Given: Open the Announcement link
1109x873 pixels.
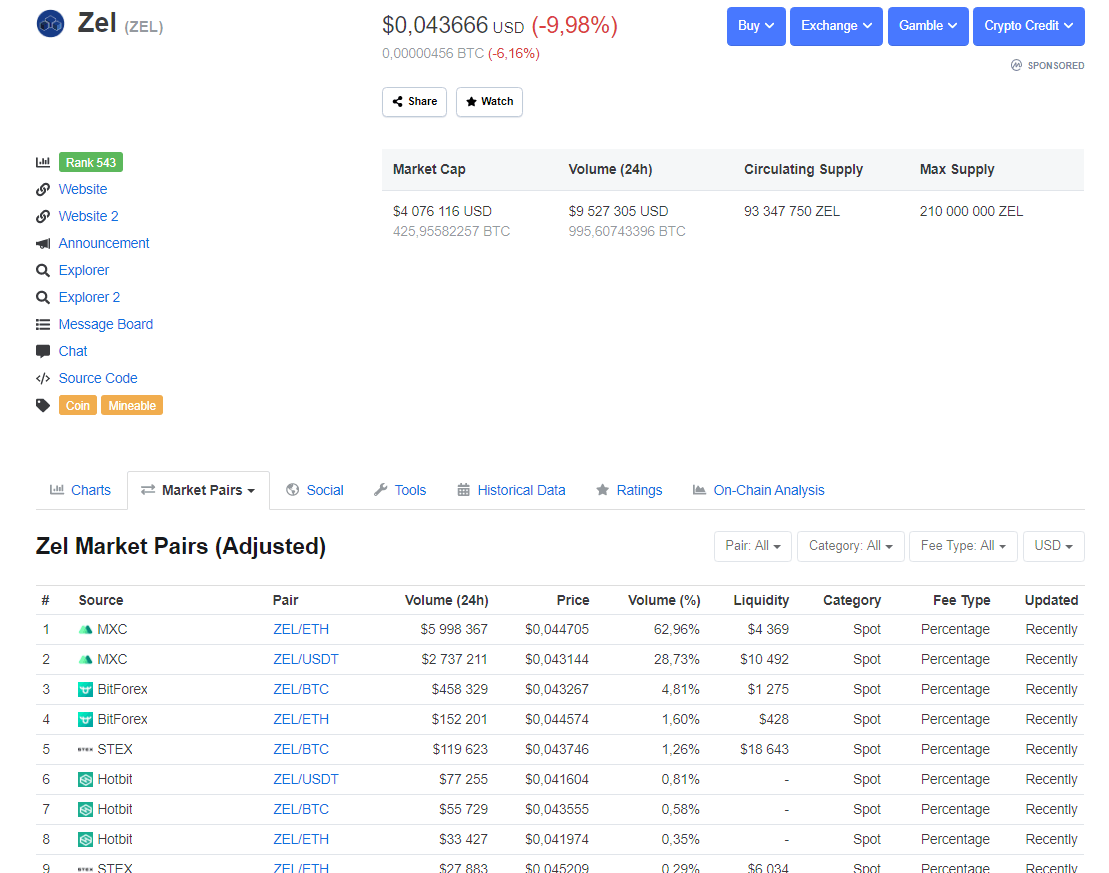Looking at the screenshot, I should pos(104,243).
